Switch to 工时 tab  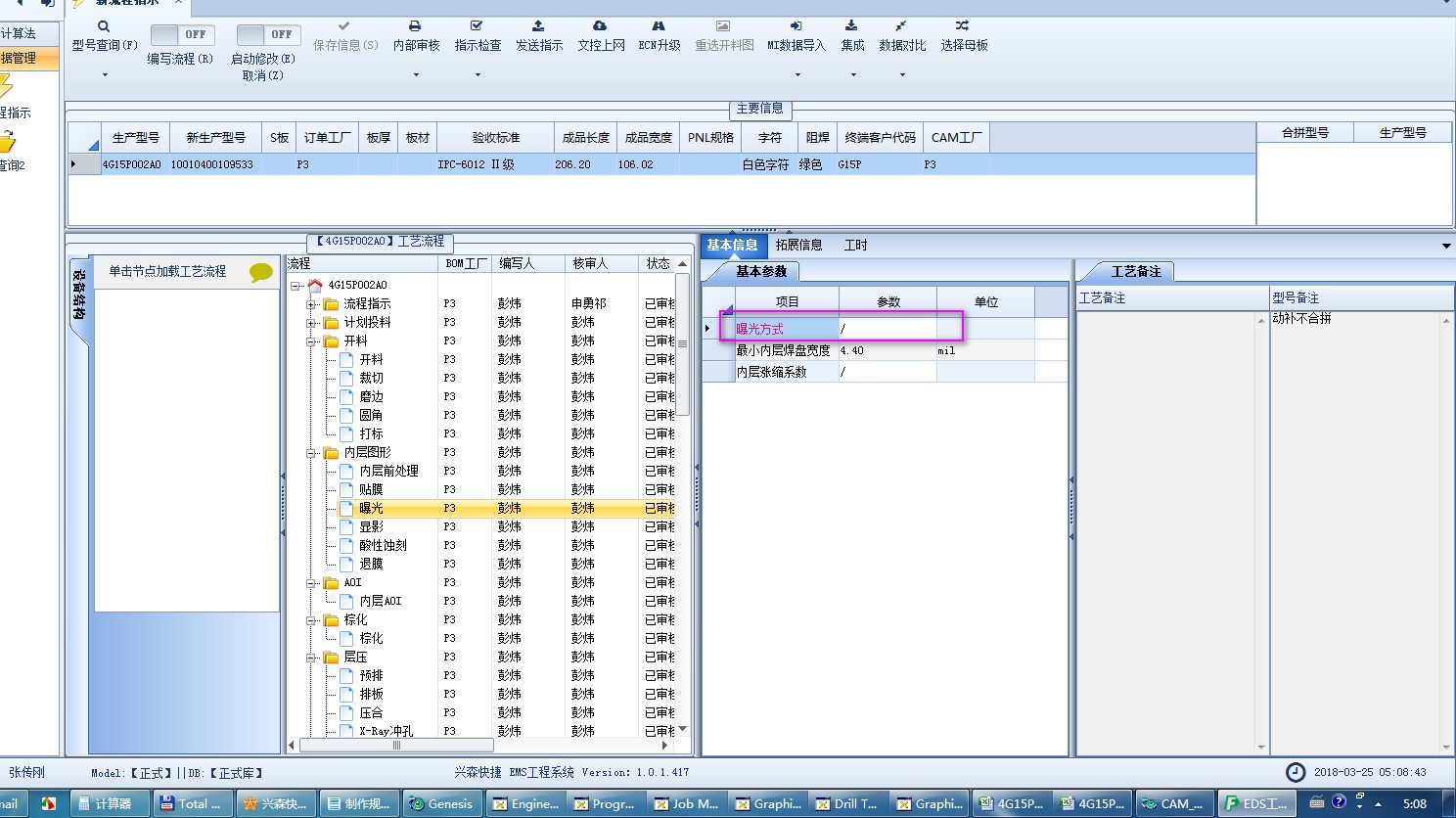(855, 246)
